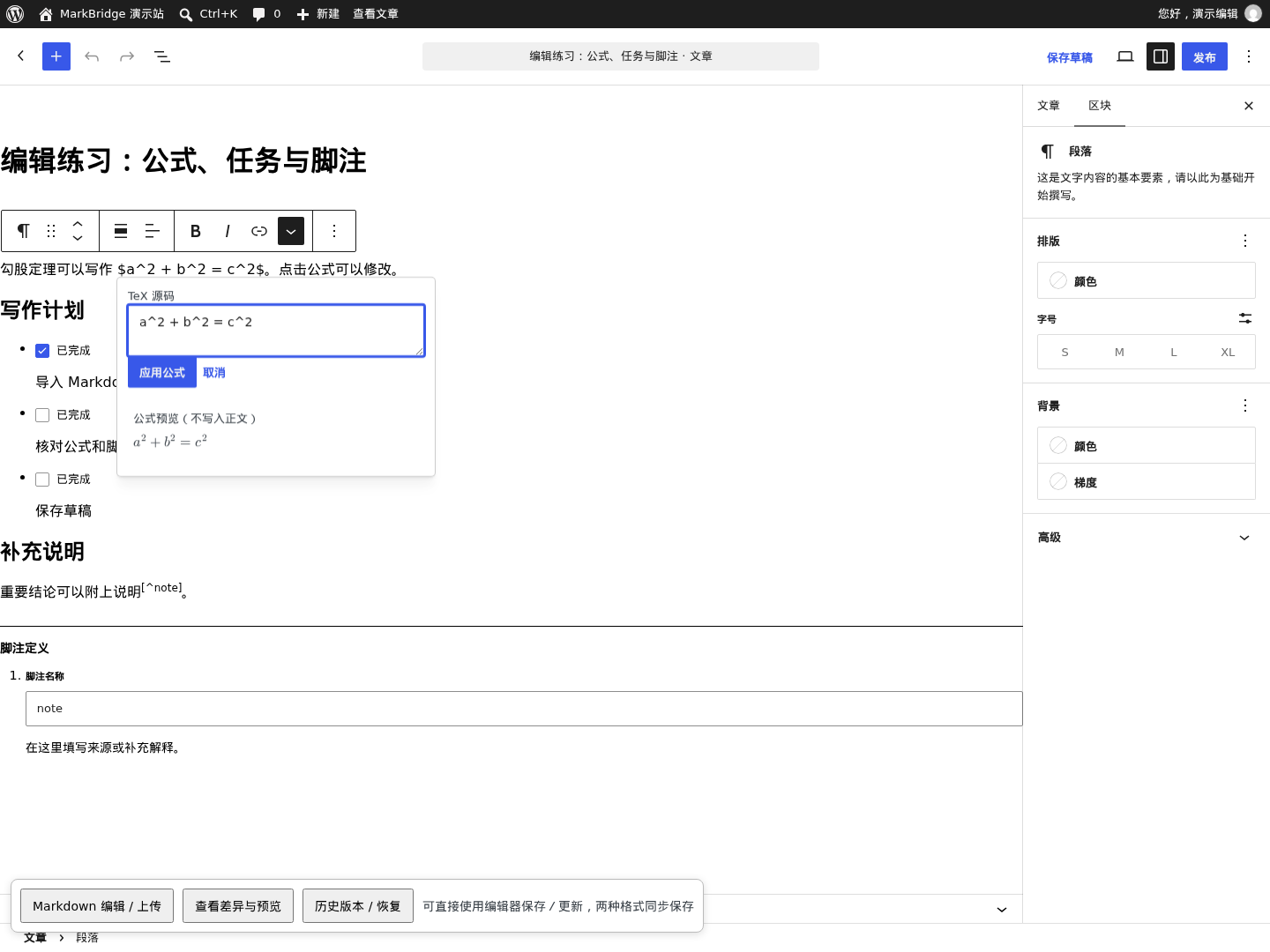Open the MarkBridge 演示站 site home link
The image size is (1270, 952).
[x=101, y=14]
